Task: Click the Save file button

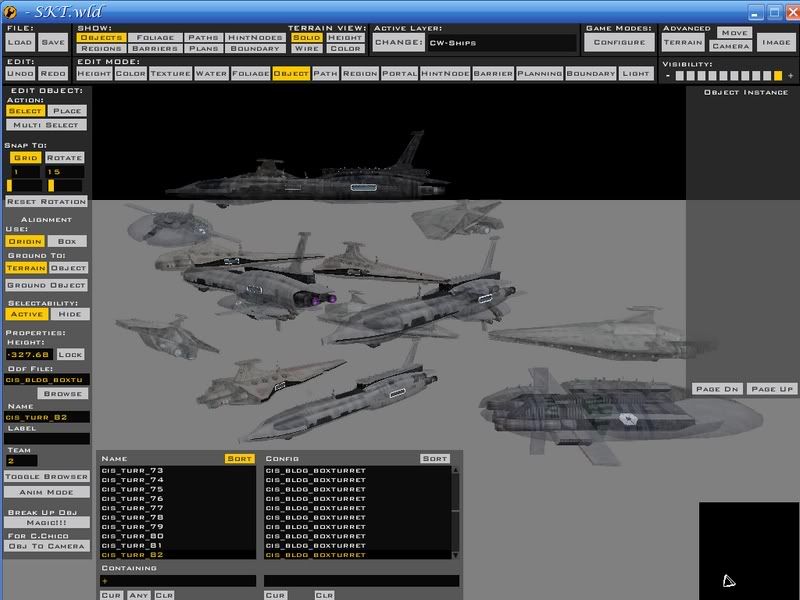Action: (53, 42)
